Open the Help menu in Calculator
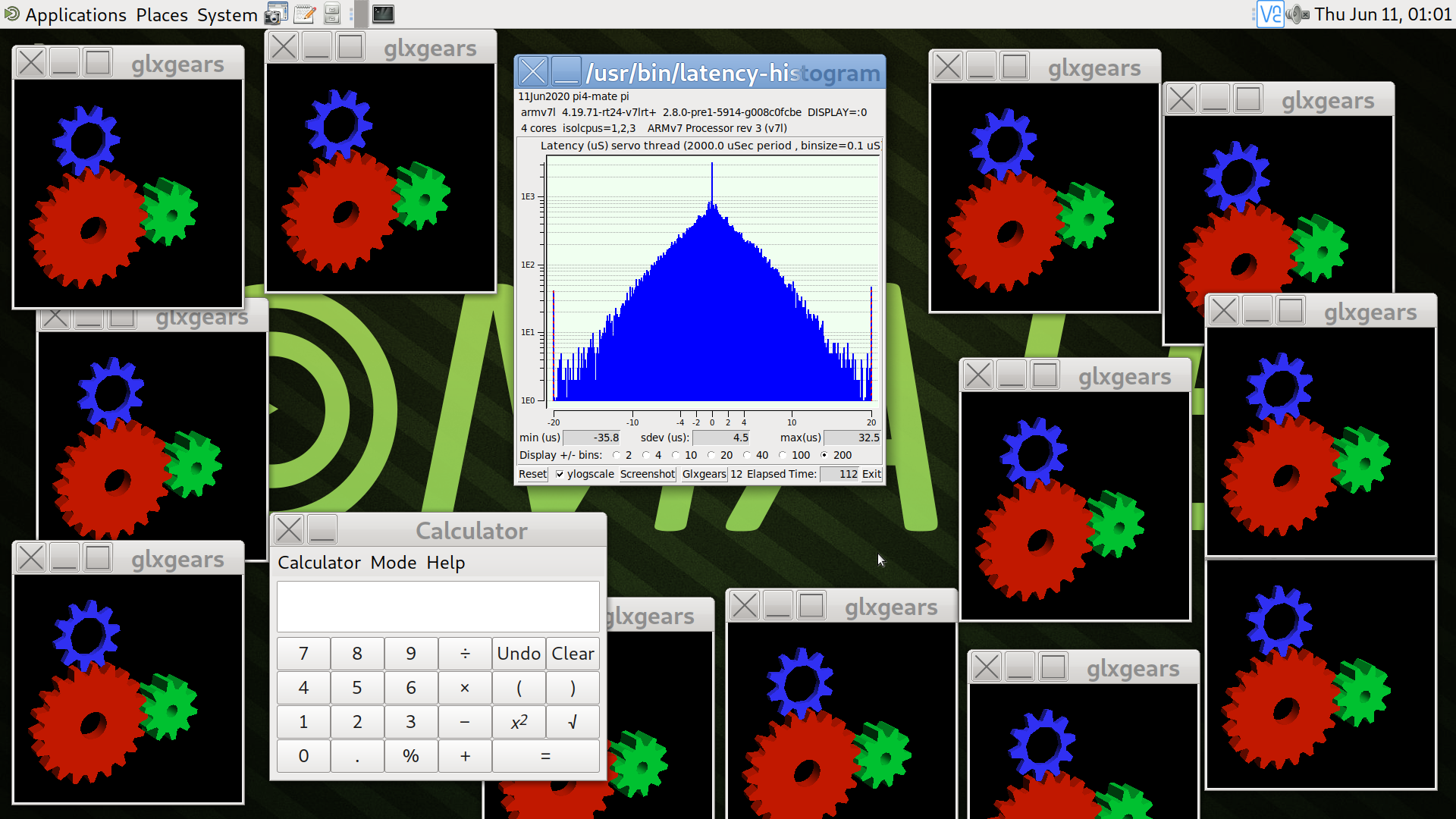Image resolution: width=1456 pixels, height=819 pixels. point(445,563)
